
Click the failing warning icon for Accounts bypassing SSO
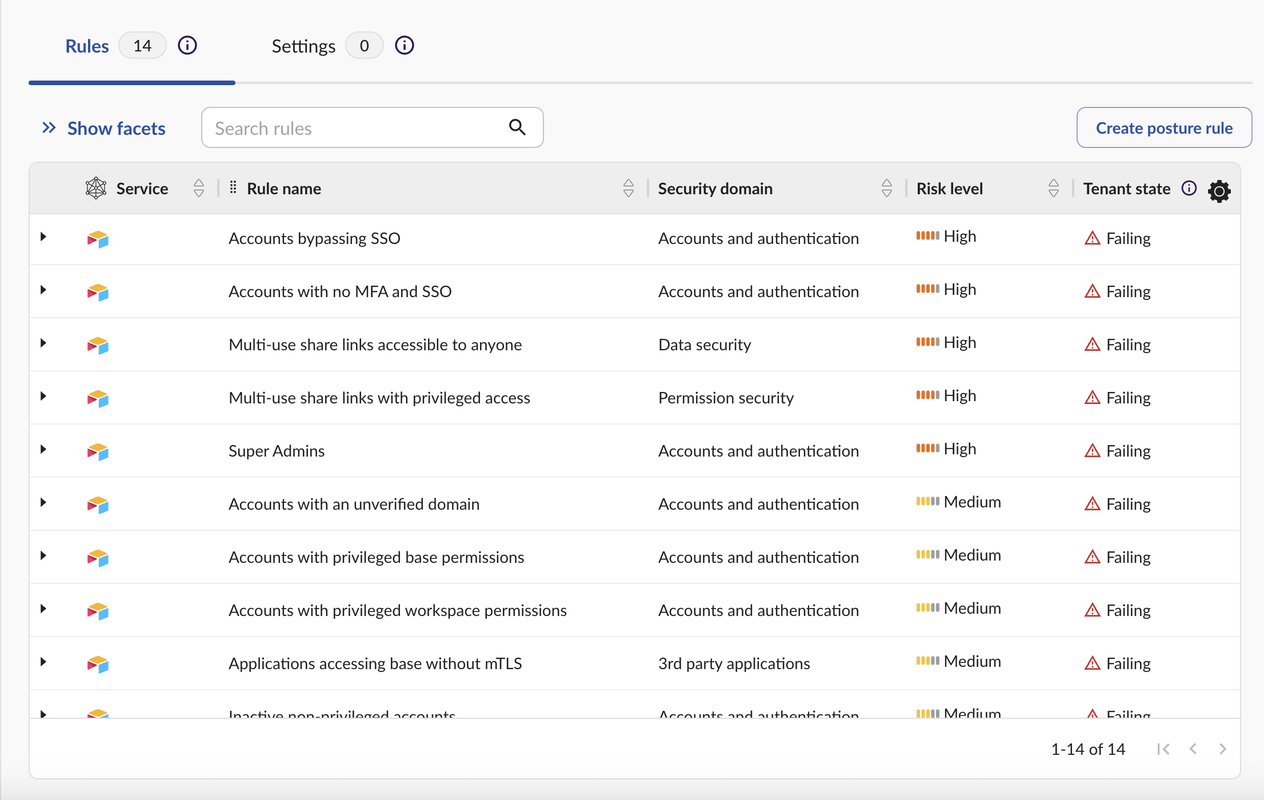[1092, 238]
